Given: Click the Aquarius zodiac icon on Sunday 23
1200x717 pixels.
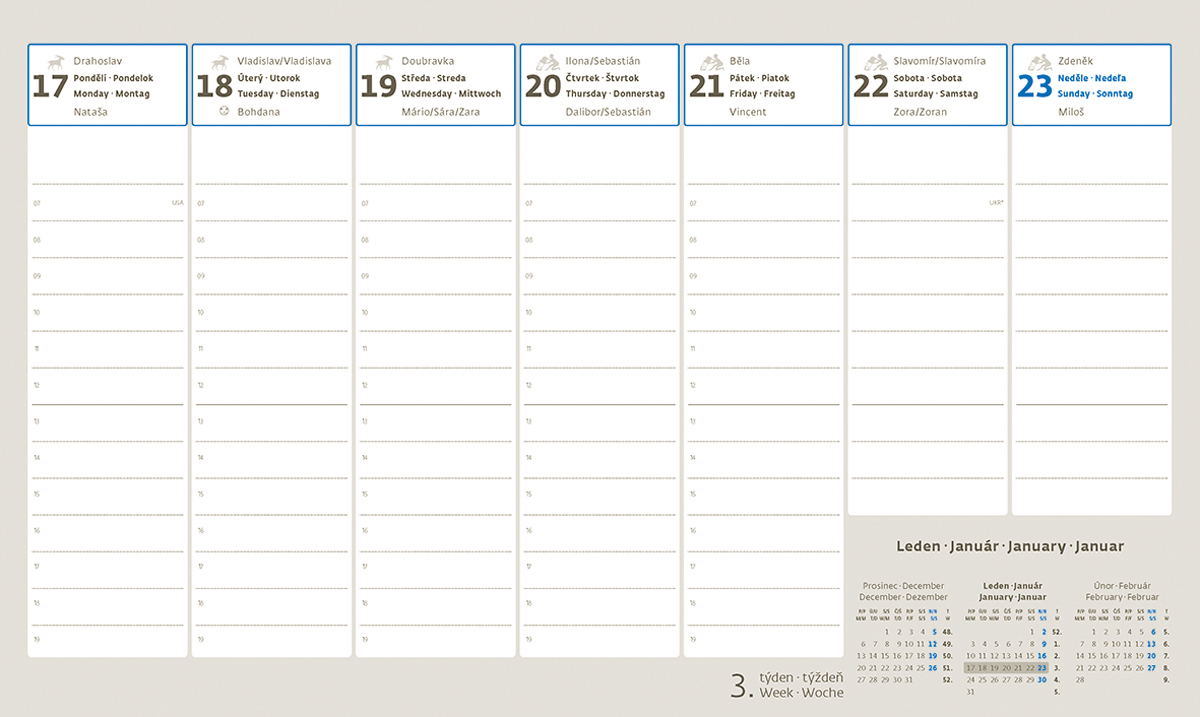Looking at the screenshot, I should click(x=1039, y=62).
